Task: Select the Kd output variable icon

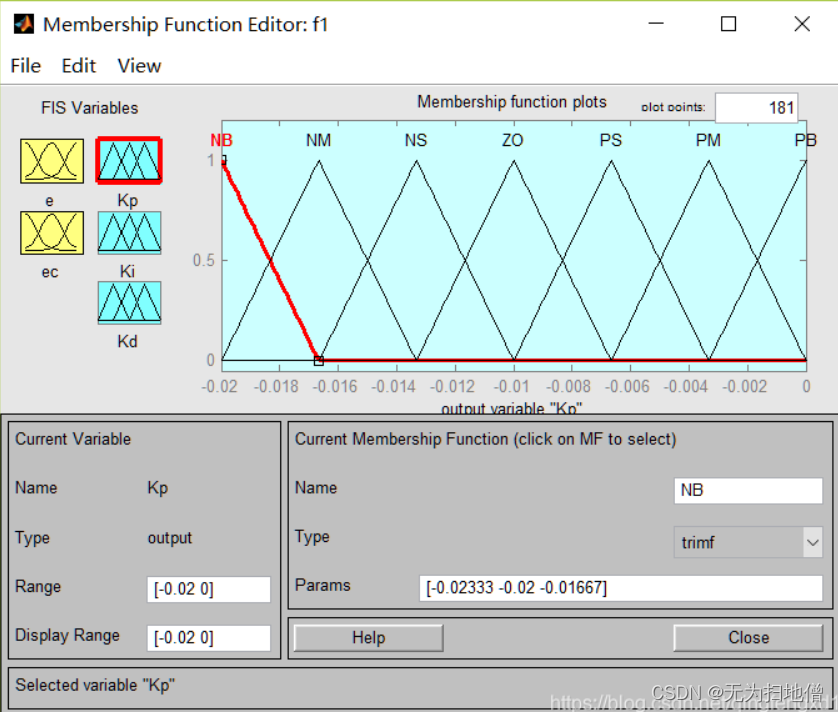Action: (129, 303)
